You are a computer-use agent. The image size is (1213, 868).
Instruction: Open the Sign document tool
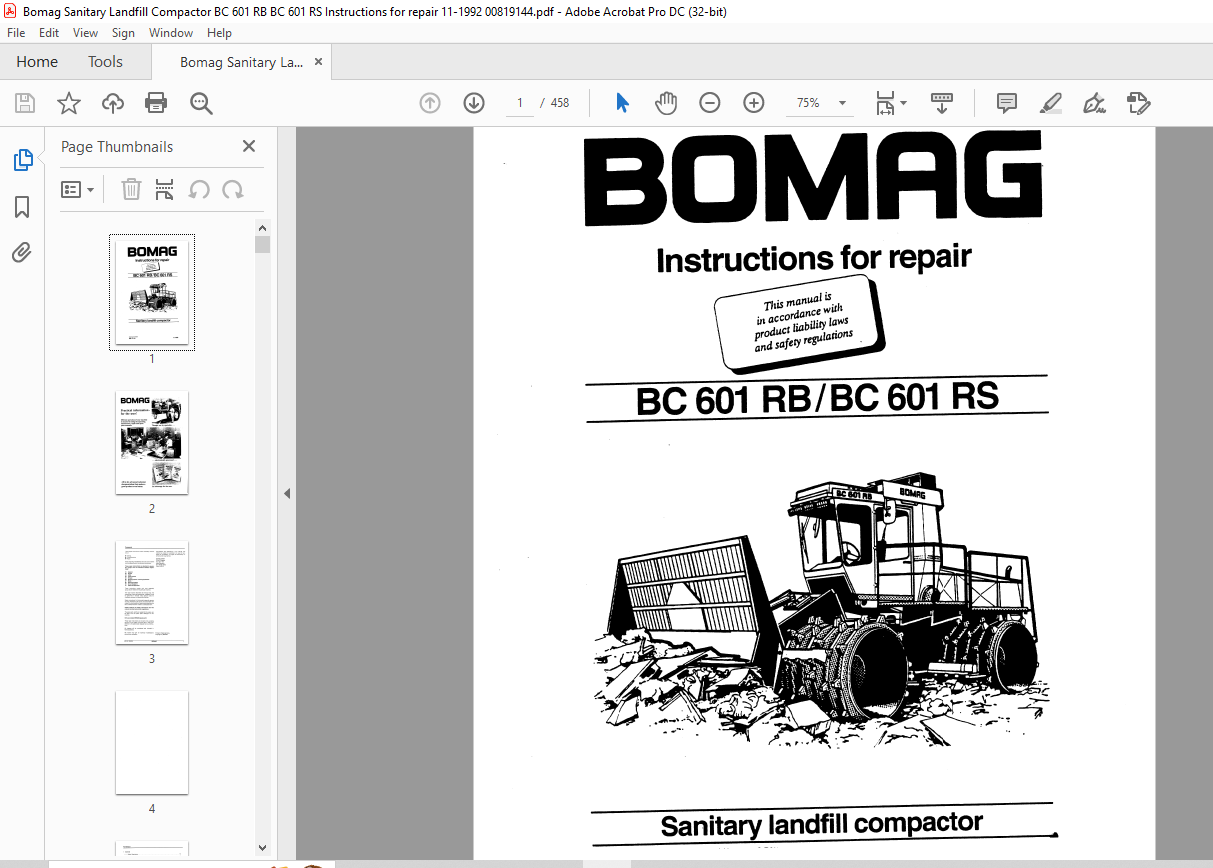[1094, 103]
